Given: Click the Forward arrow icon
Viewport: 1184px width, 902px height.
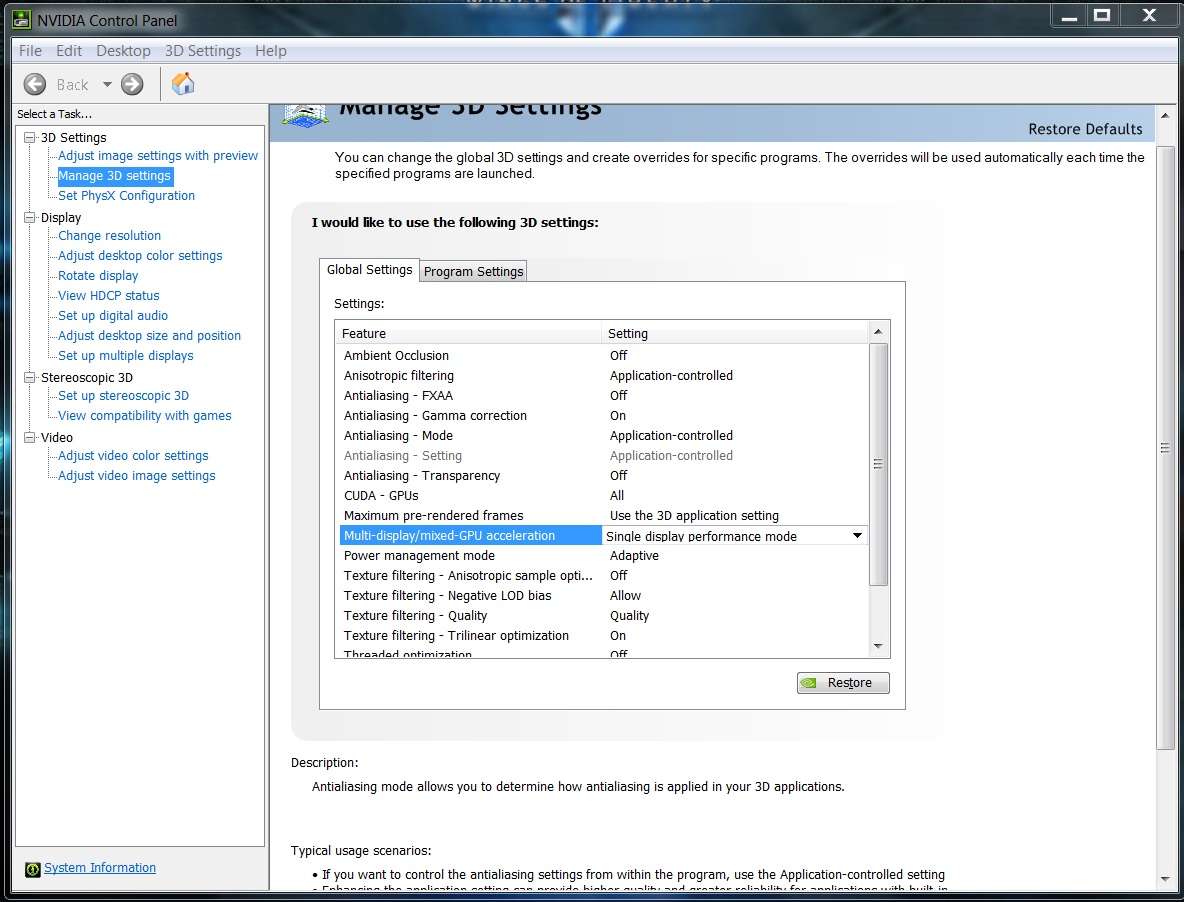Looking at the screenshot, I should (132, 85).
